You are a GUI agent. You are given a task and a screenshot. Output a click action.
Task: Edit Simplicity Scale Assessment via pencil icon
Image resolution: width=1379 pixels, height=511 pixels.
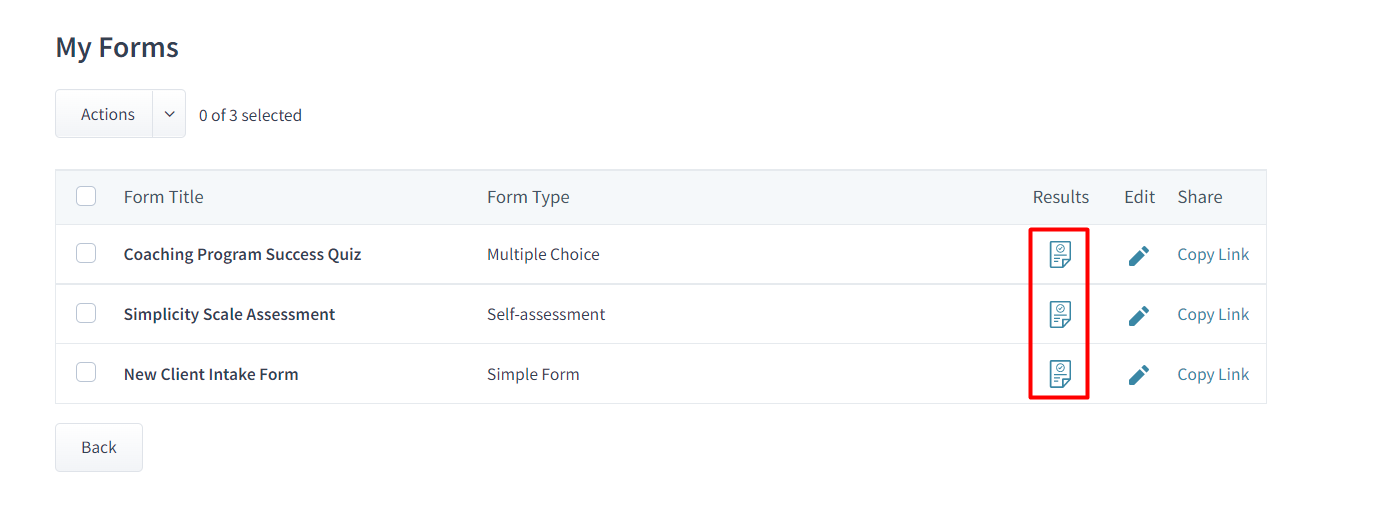point(1138,316)
